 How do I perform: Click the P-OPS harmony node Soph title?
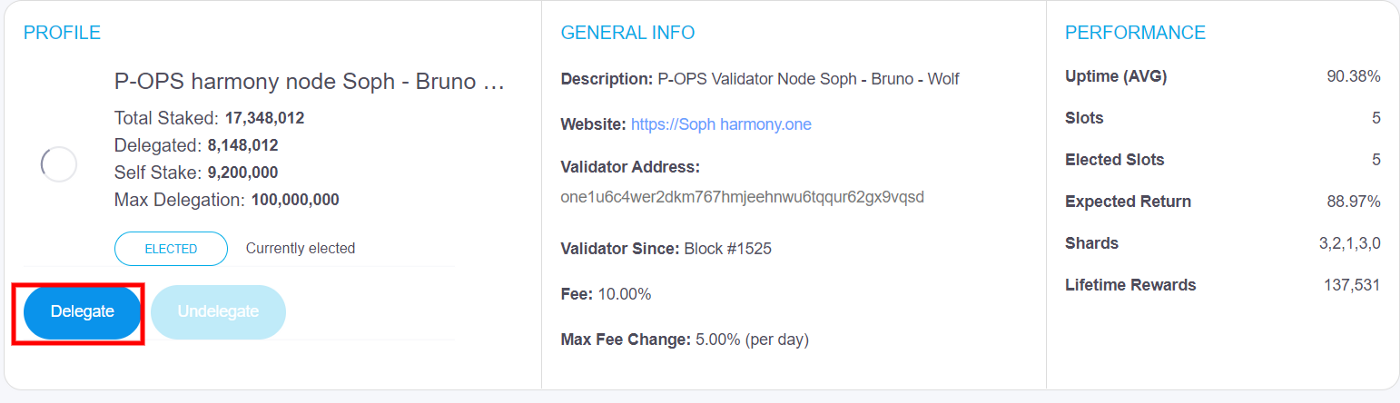pos(309,82)
